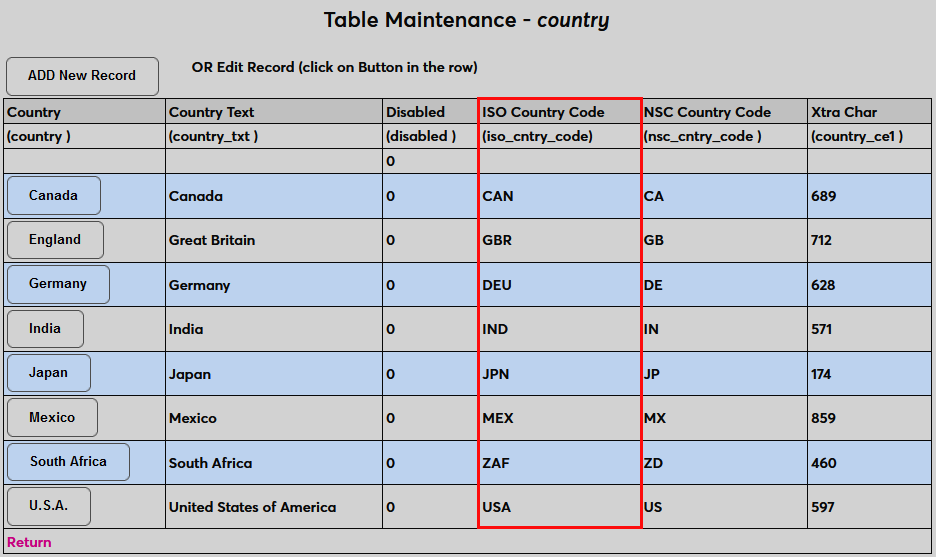Image resolution: width=936 pixels, height=557 pixels.
Task: Click the Great Britain country text cell
Action: [x=212, y=240]
